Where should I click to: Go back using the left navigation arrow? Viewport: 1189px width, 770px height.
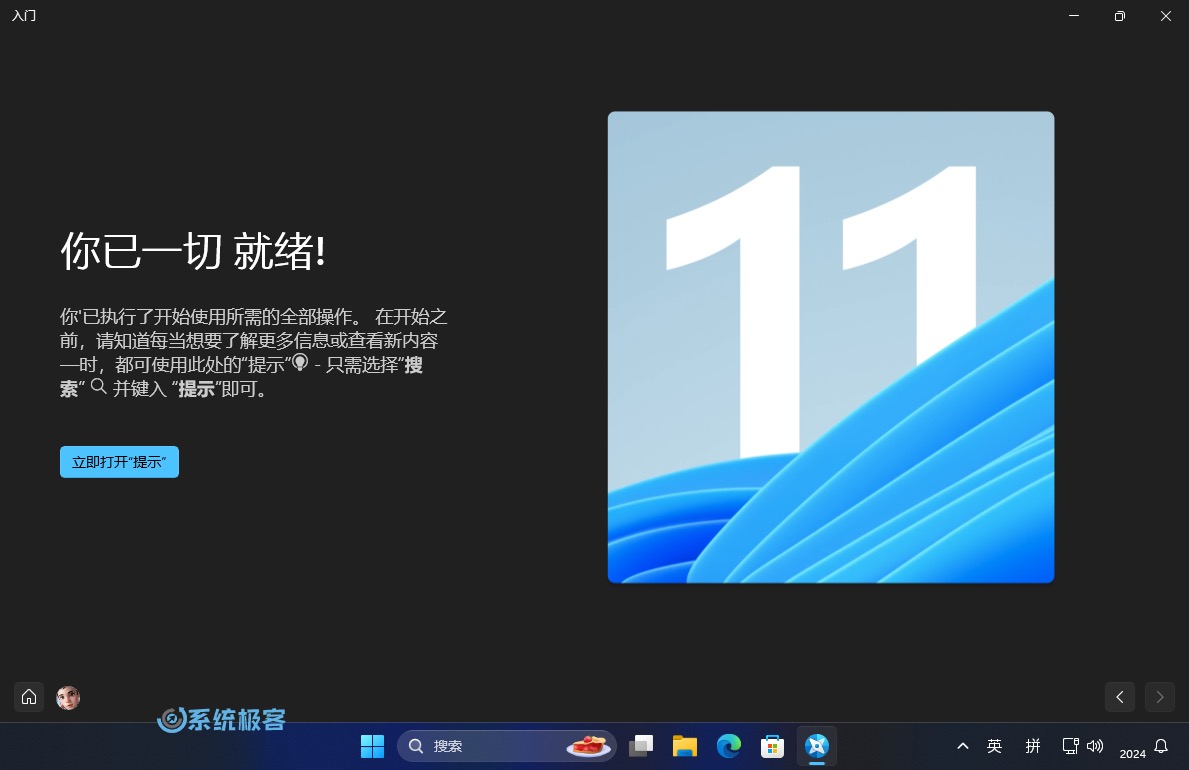[1120, 697]
